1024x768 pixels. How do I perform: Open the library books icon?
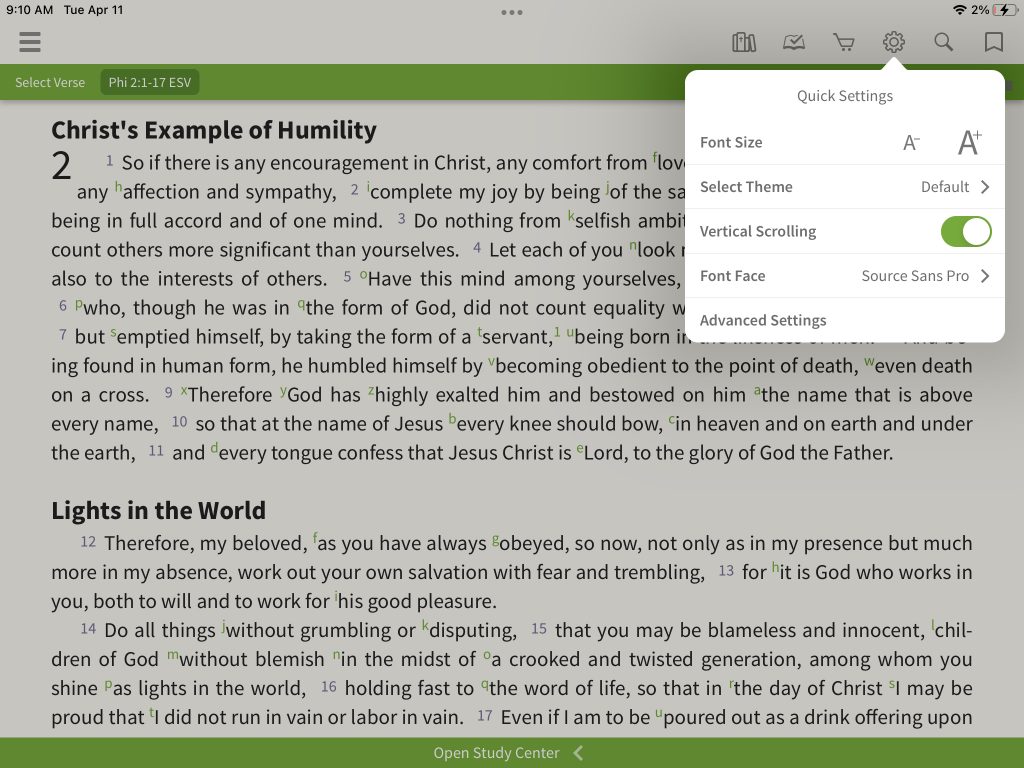coord(744,42)
